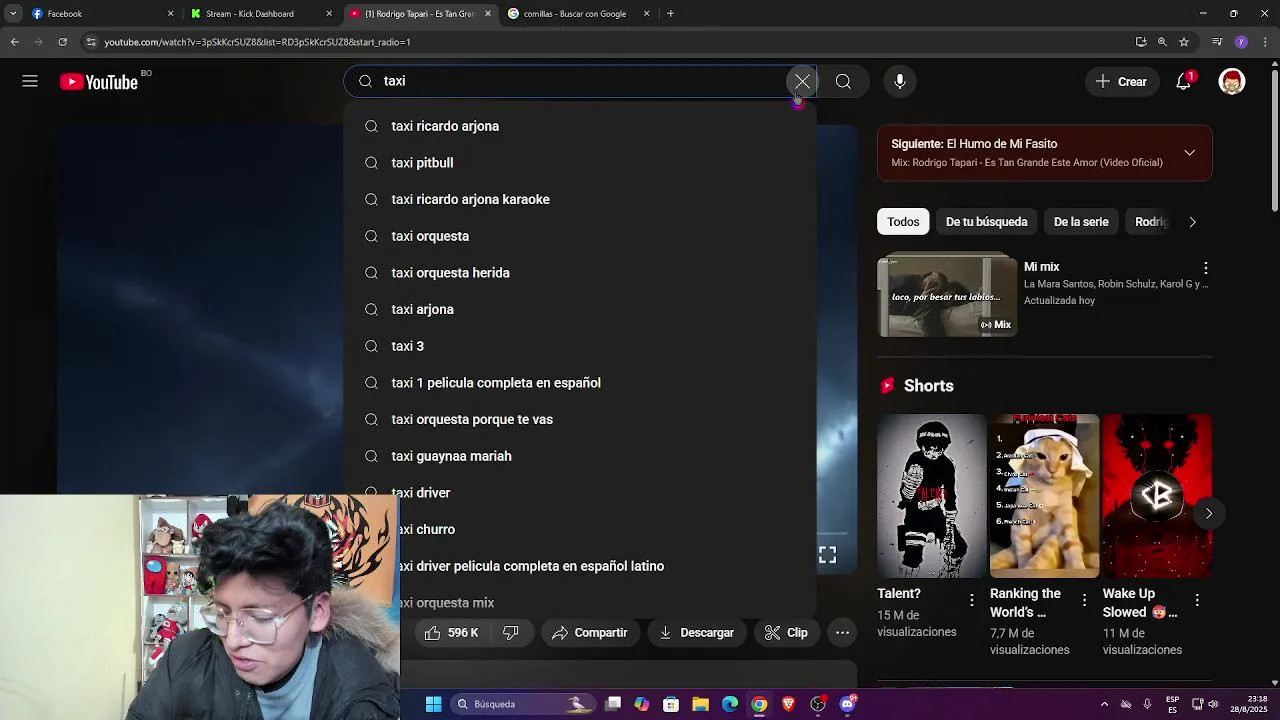This screenshot has width=1280, height=720.
Task: Create a Clip with the scissors button
Action: pyautogui.click(x=786, y=633)
